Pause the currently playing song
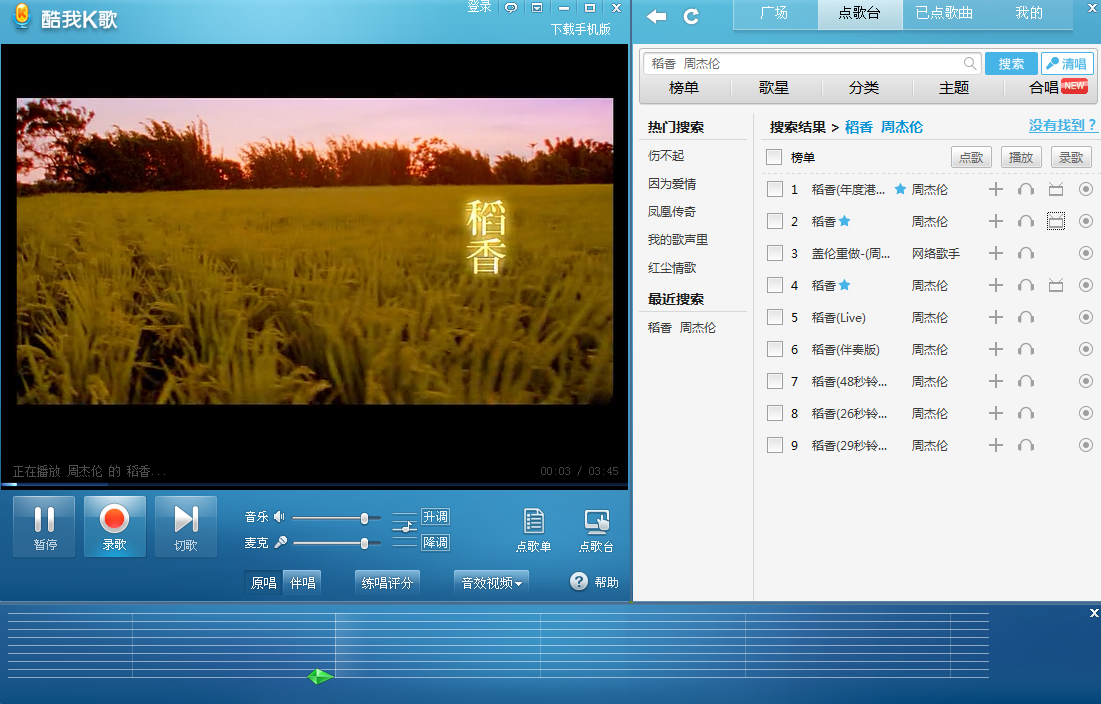Image resolution: width=1101 pixels, height=704 pixels. [x=44, y=526]
